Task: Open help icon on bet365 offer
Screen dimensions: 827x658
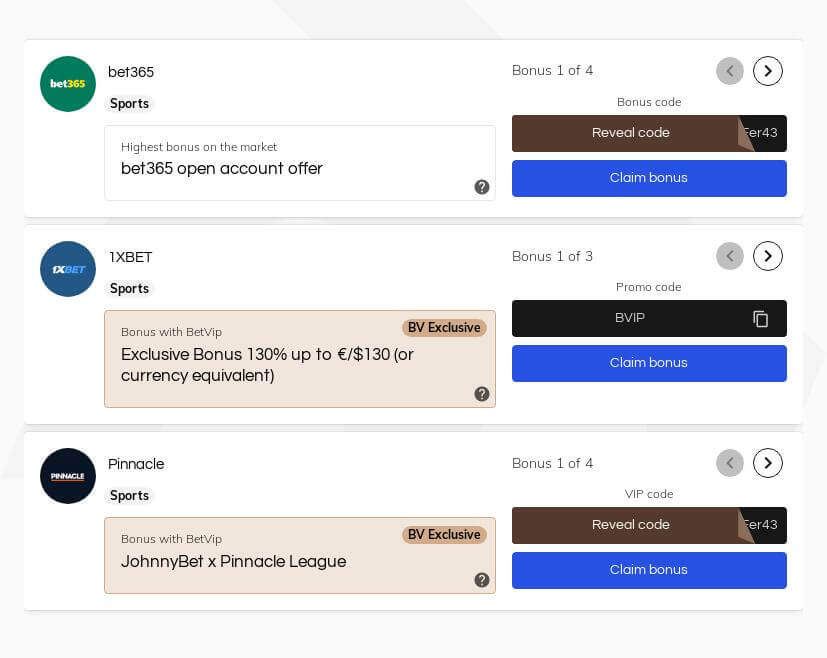Action: coord(482,187)
